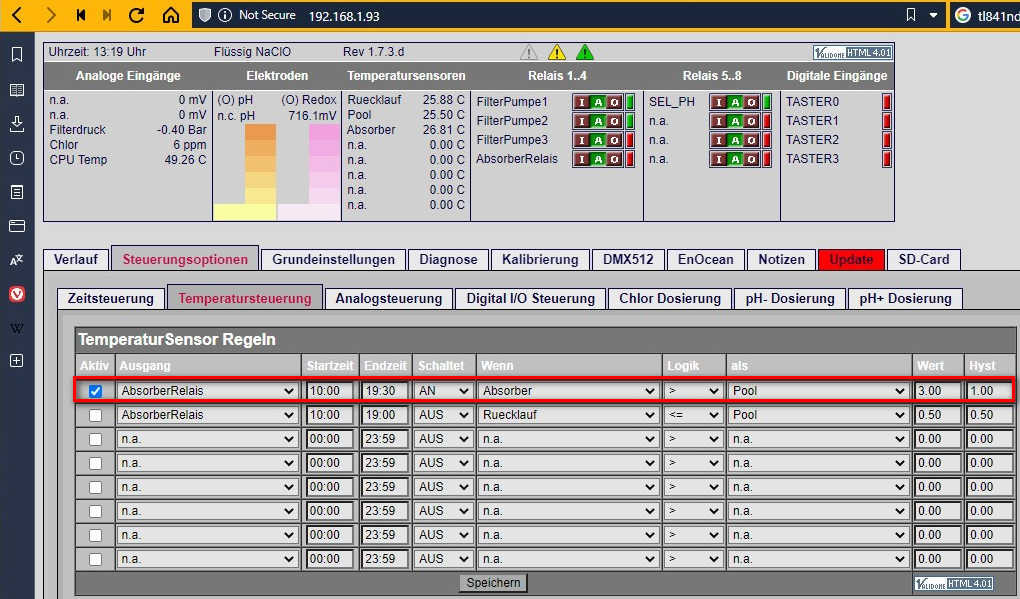
Task: Open the Diagnose tab
Action: click(448, 259)
